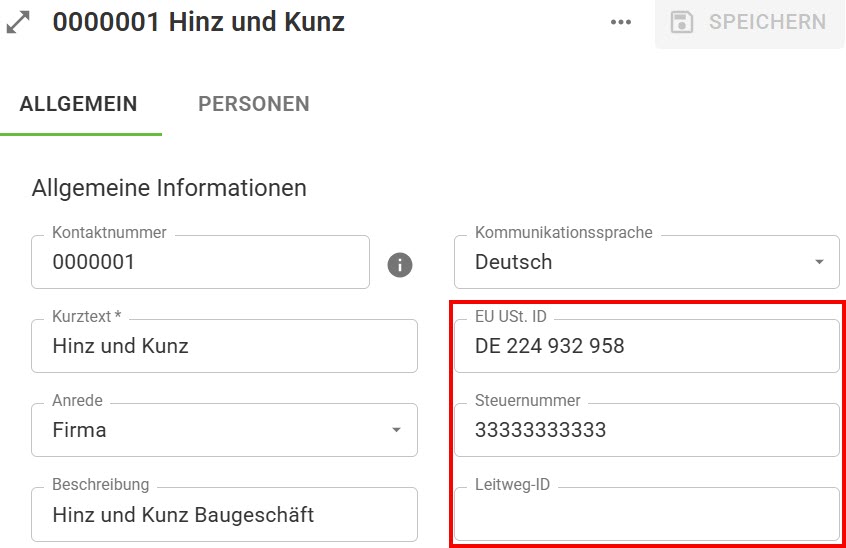Click the EU USt. ID field

point(646,347)
